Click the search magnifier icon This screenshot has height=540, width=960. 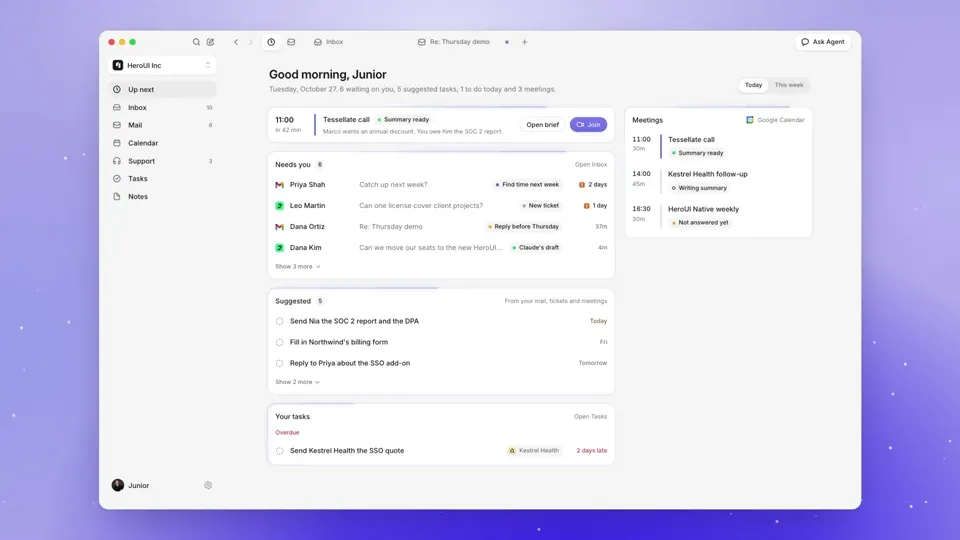pyautogui.click(x=196, y=42)
